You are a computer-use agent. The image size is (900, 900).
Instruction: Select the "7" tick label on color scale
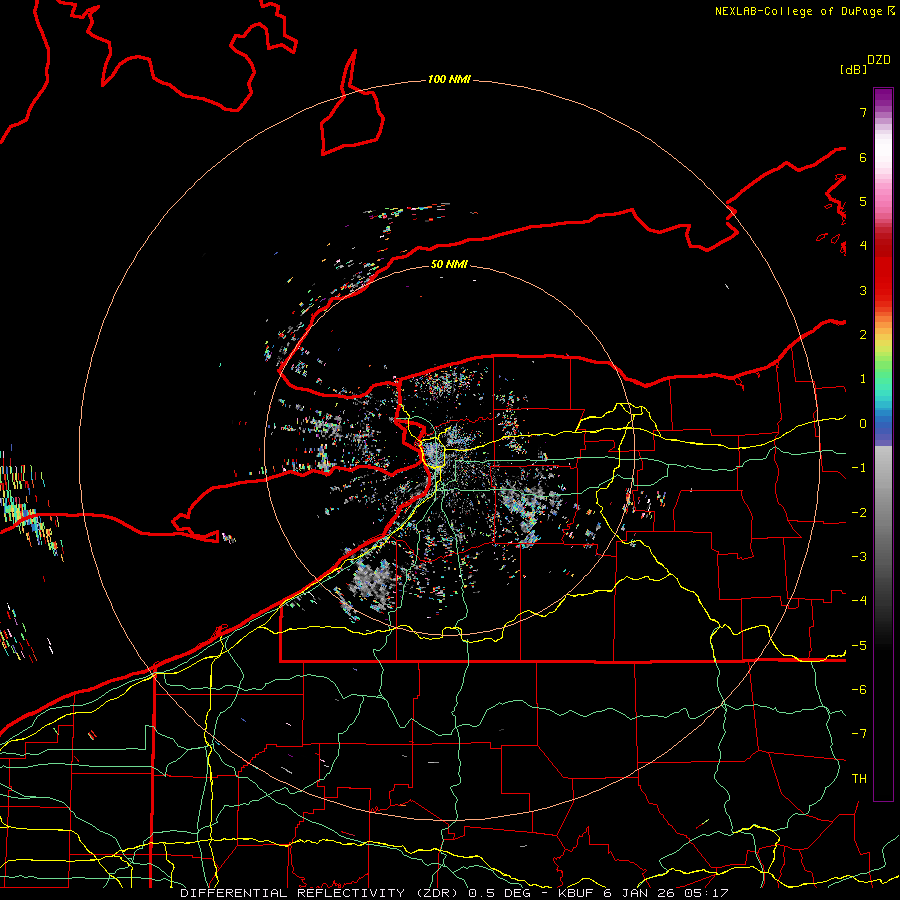coord(863,112)
